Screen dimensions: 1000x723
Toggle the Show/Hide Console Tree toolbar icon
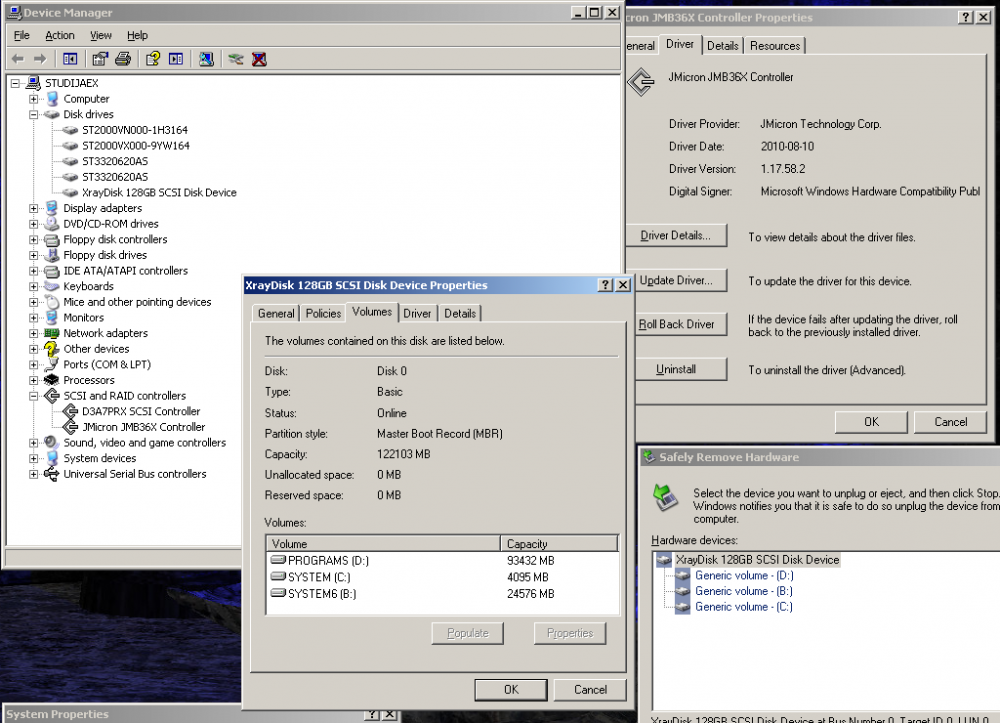69,59
